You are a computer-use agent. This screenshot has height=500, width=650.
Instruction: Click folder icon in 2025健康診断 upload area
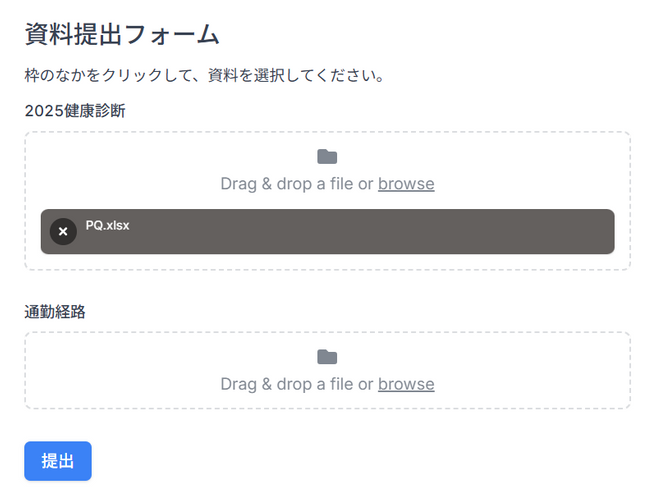pos(327,157)
